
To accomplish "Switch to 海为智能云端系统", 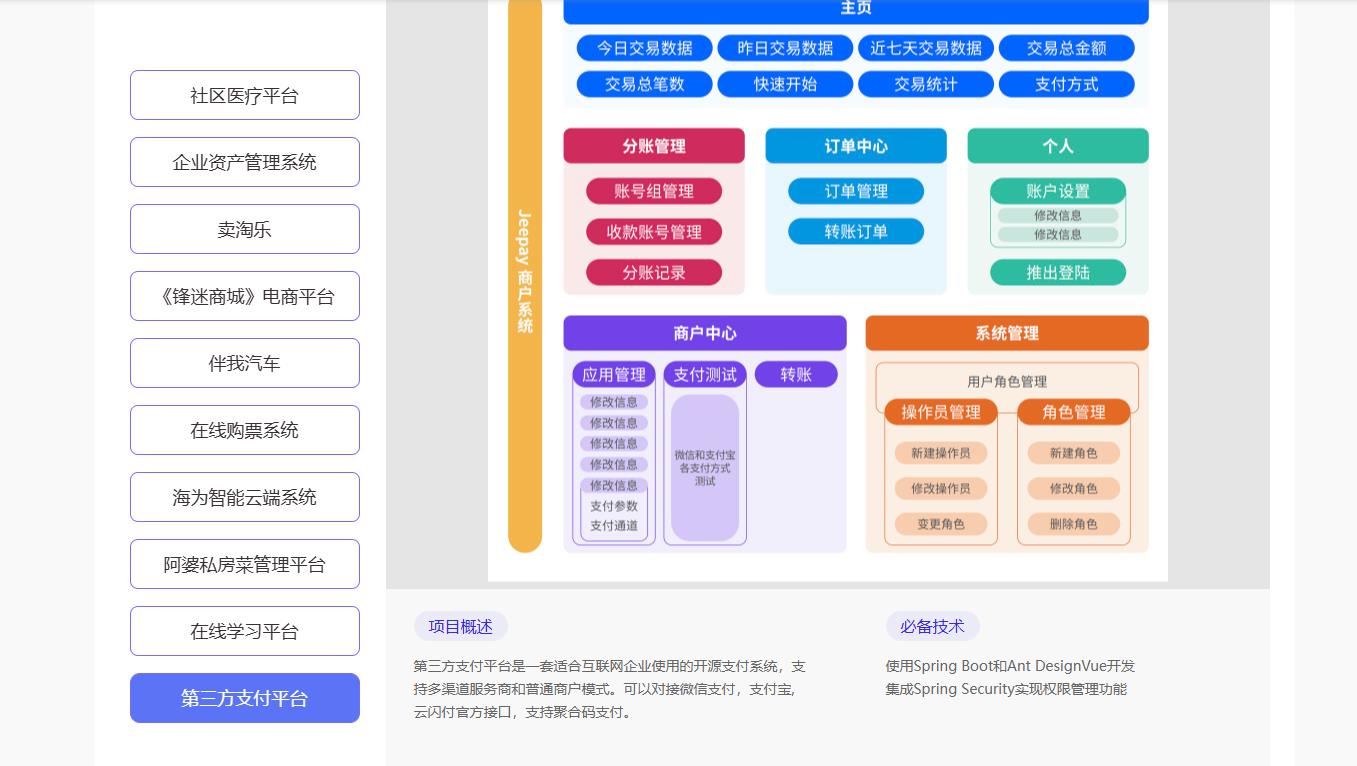I will coord(244,497).
